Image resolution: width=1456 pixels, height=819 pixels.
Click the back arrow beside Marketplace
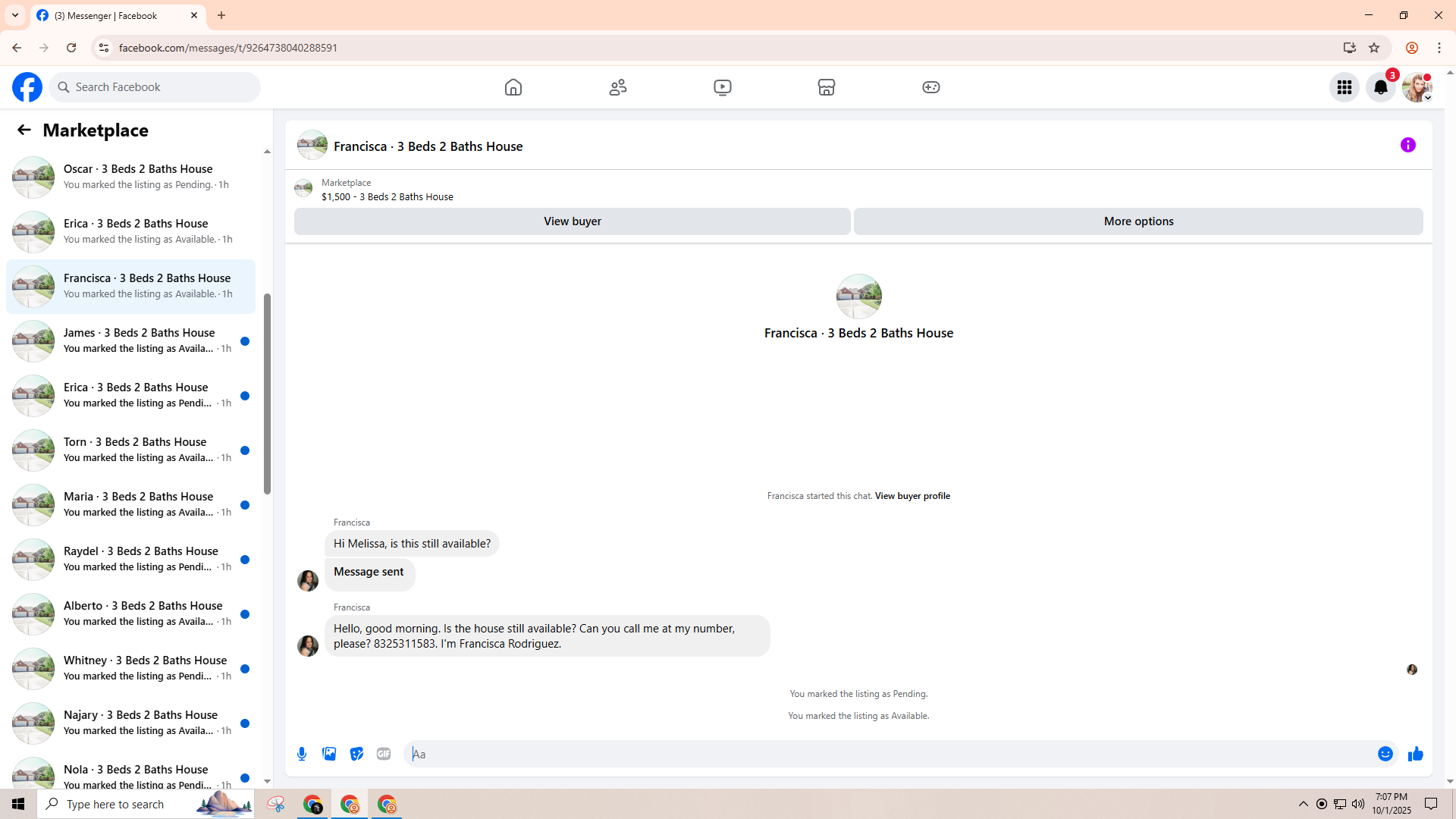coord(24,130)
